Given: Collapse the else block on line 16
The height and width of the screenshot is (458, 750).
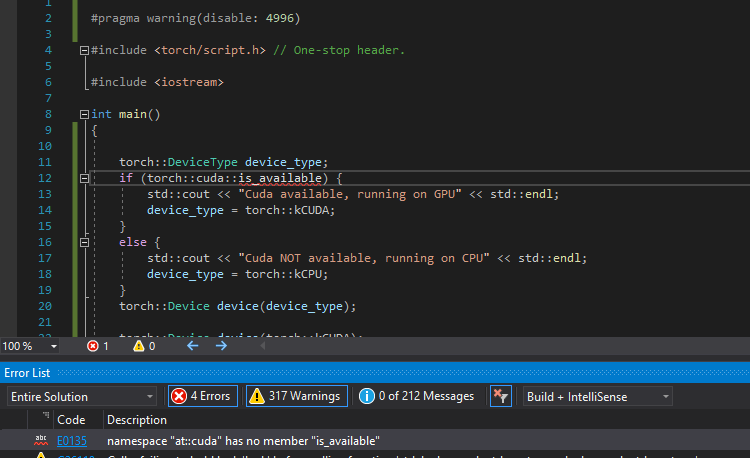Looking at the screenshot, I should (84, 242).
